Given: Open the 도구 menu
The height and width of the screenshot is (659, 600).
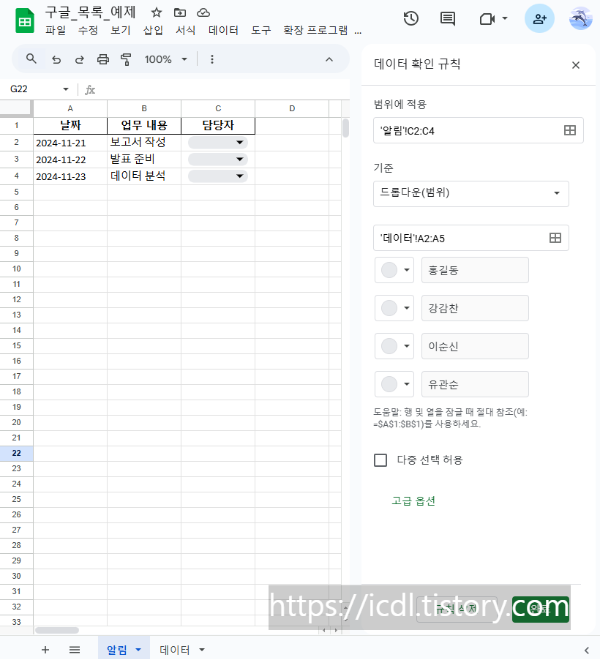Looking at the screenshot, I should click(261, 30).
